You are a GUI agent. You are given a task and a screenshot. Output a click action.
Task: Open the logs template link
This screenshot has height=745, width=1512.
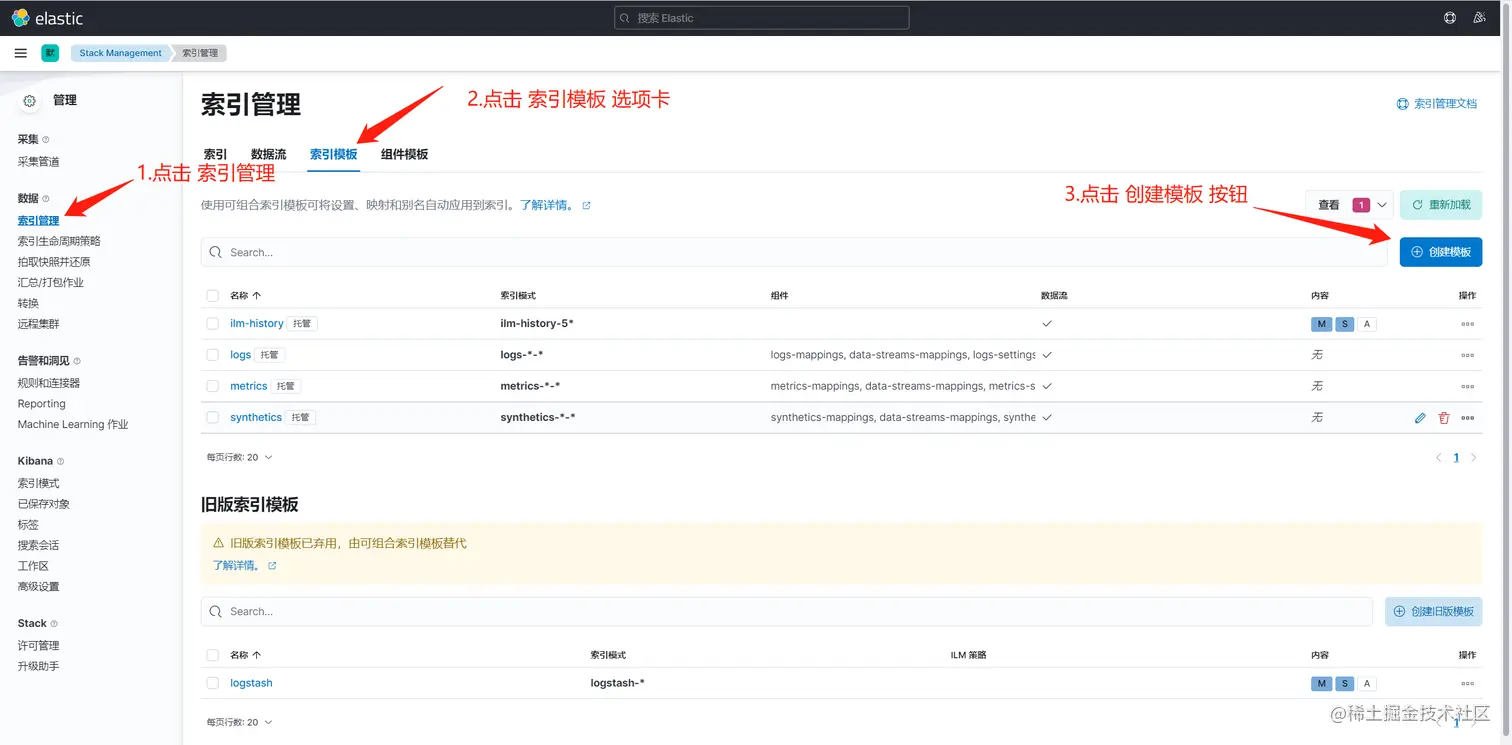[241, 355]
